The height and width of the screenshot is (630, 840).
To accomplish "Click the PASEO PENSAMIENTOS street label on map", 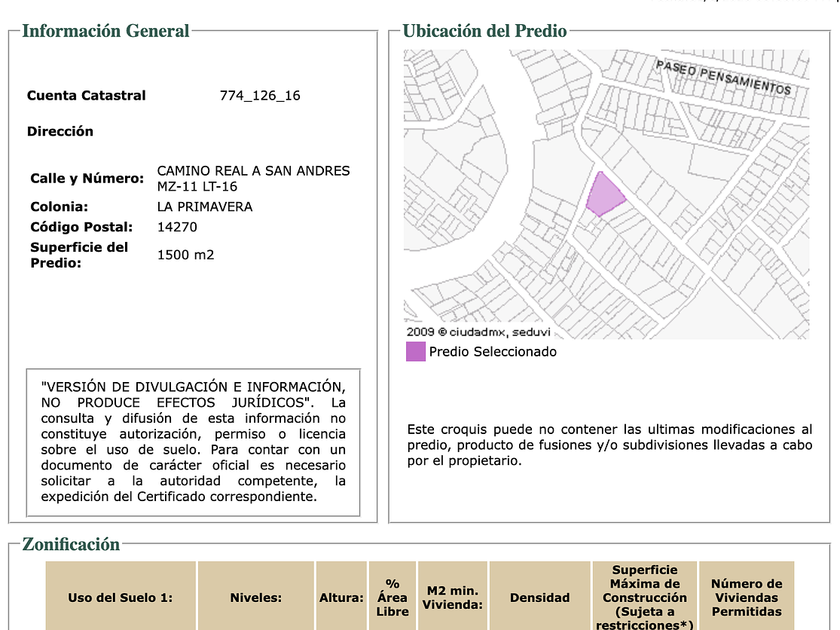I will (x=723, y=78).
